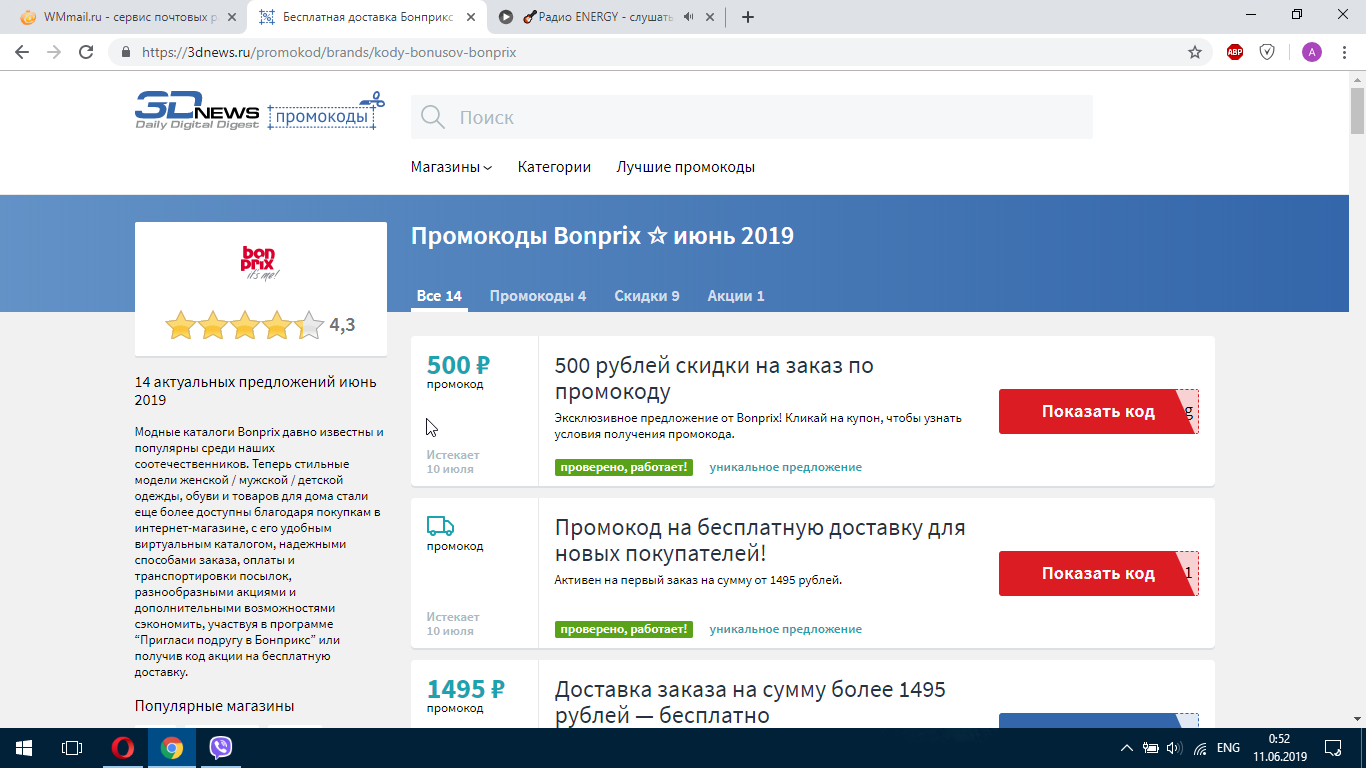Viewport: 1366px width, 768px height.
Task: Open Лучшие промокоды menu item
Action: point(685,167)
